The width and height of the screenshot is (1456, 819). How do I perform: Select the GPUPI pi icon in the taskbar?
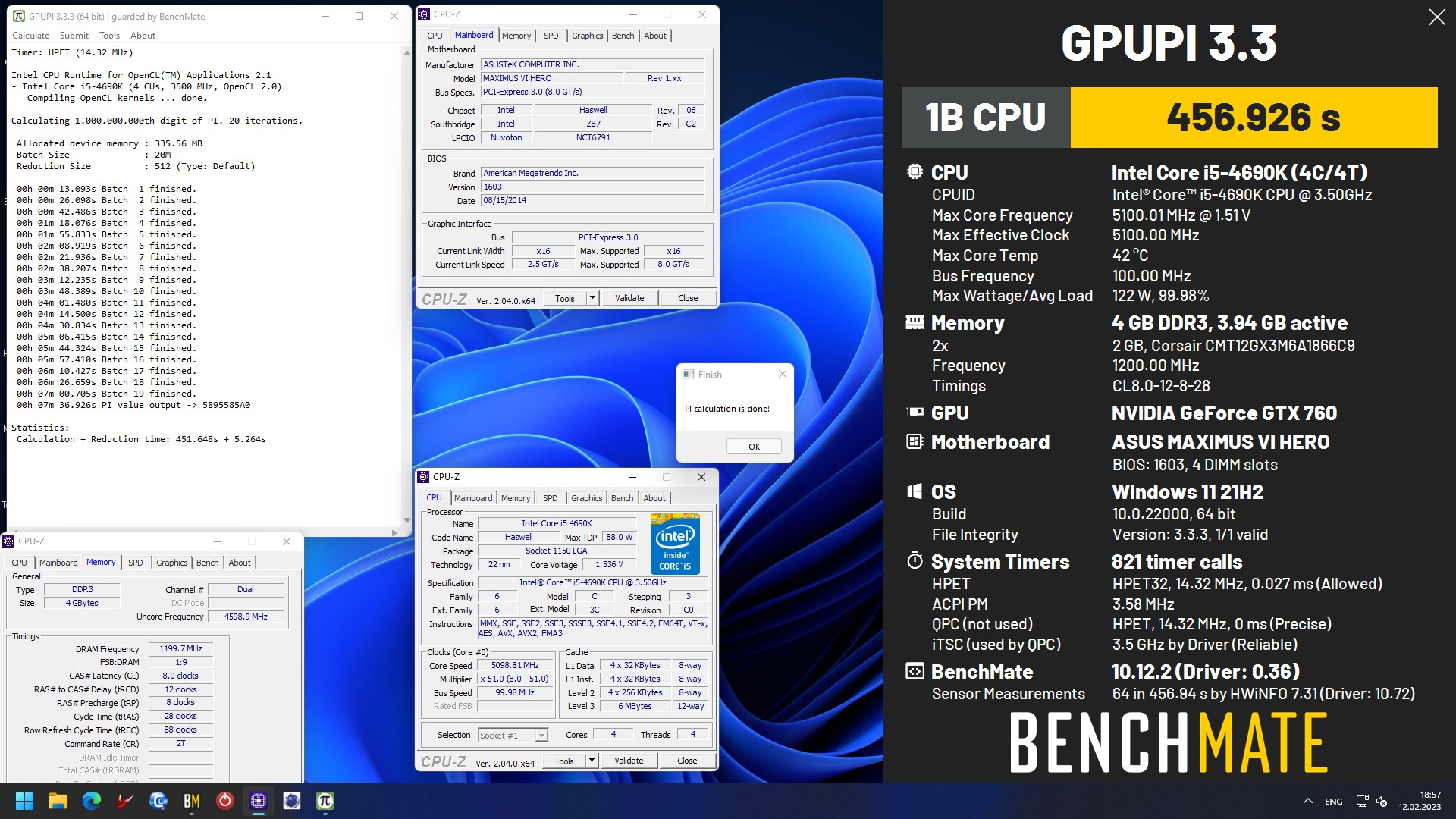pos(325,801)
